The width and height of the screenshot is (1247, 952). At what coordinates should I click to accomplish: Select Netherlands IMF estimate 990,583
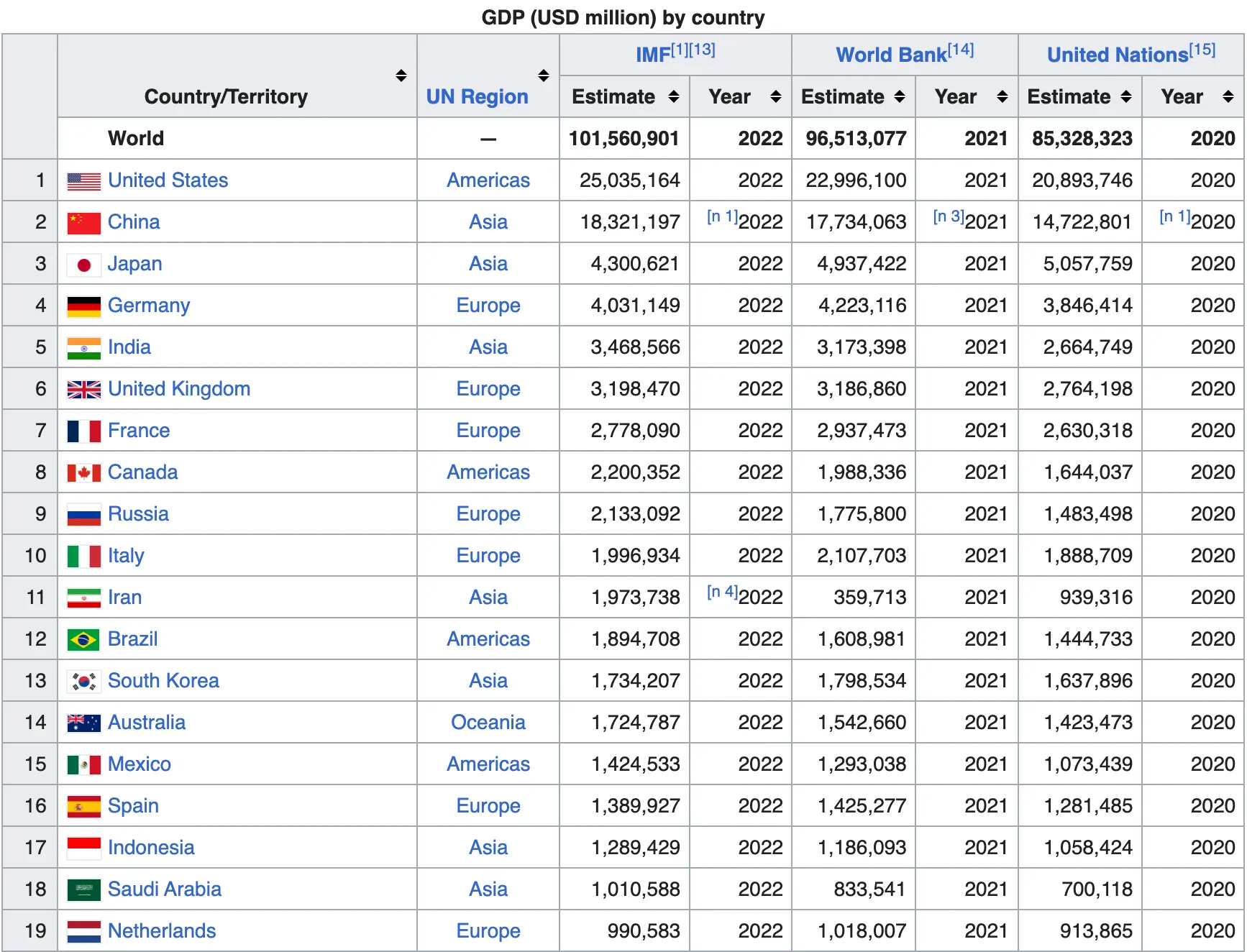pos(644,931)
